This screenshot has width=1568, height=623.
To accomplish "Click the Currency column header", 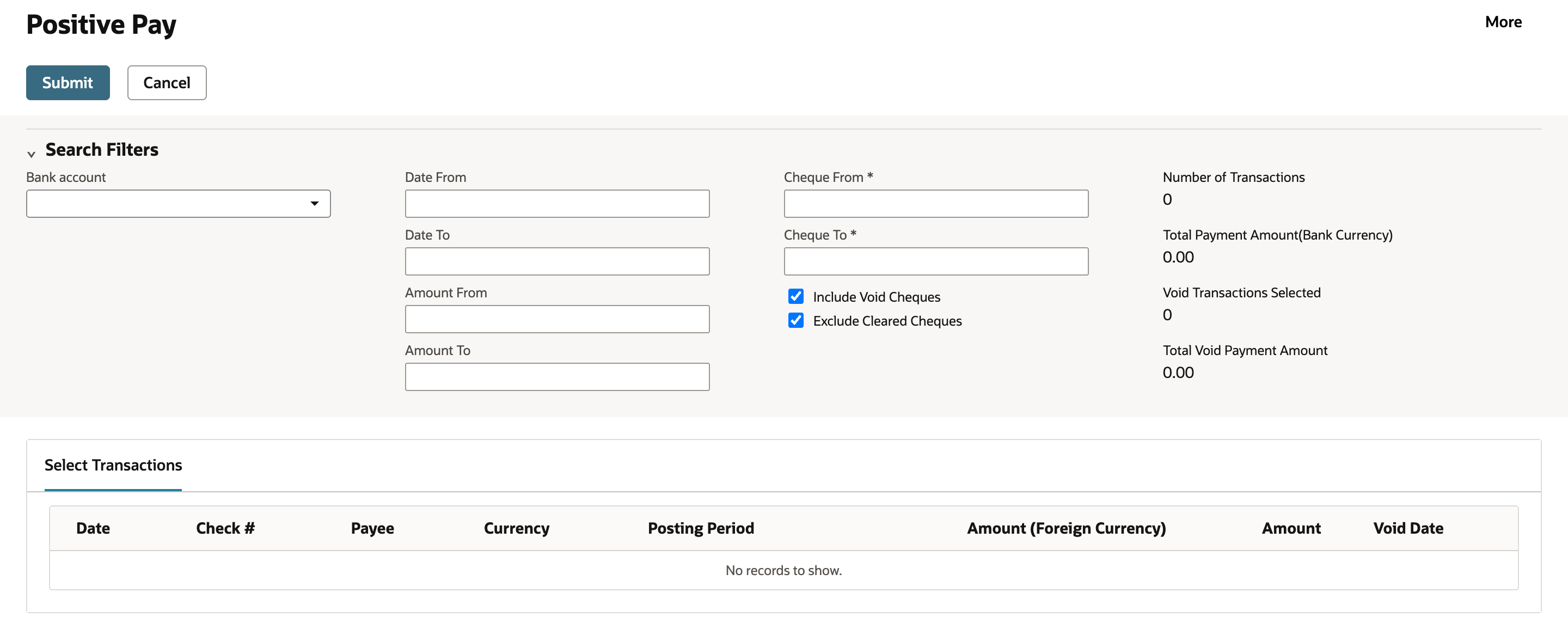I will tap(516, 528).
